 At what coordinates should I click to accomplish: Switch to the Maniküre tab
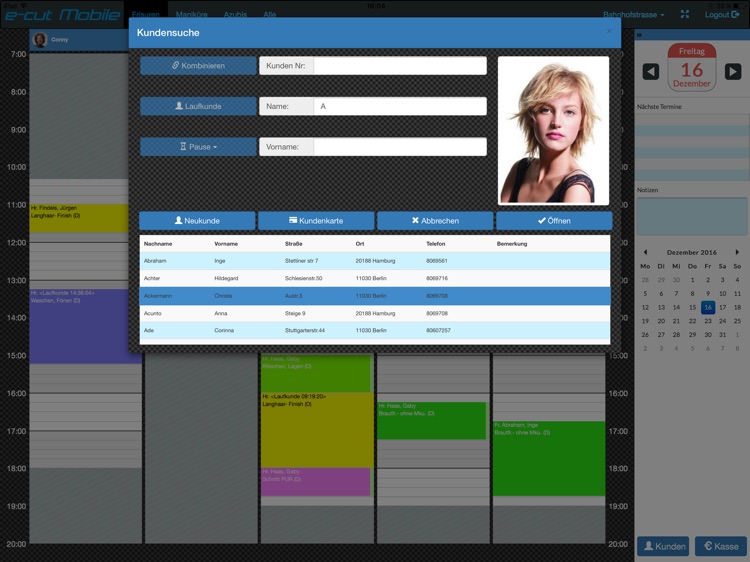pyautogui.click(x=191, y=14)
